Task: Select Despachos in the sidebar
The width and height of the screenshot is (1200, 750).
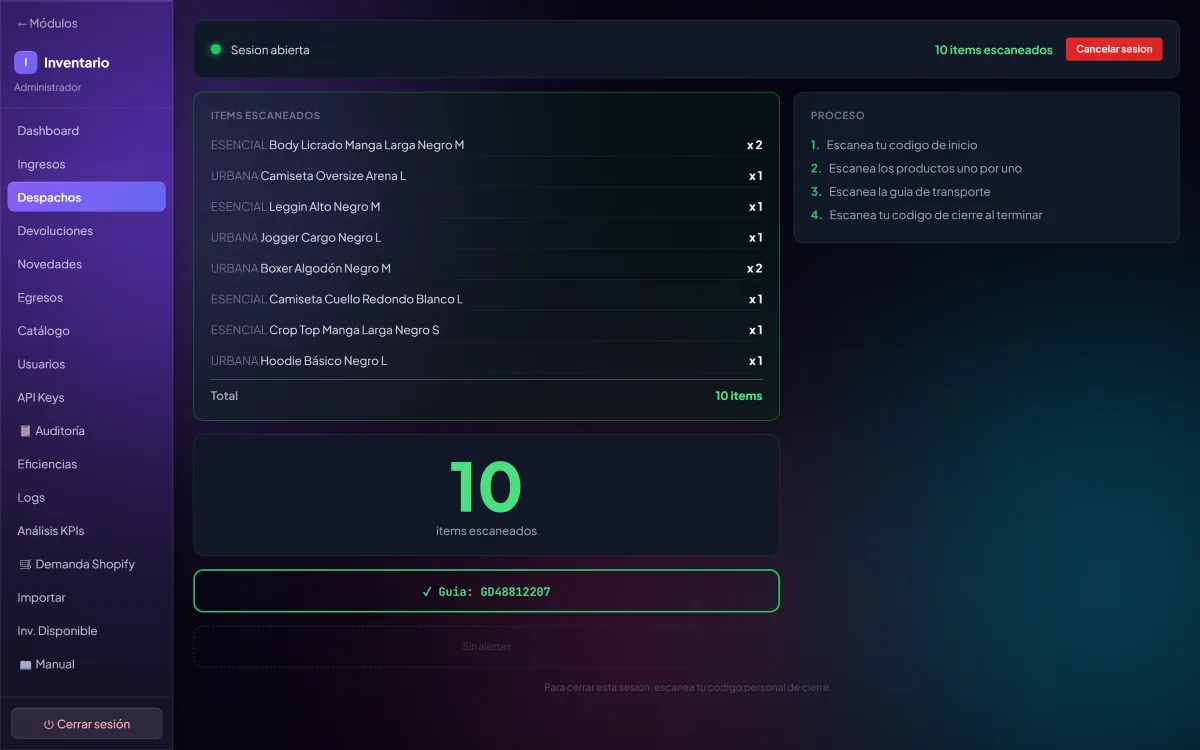Action: [x=86, y=197]
